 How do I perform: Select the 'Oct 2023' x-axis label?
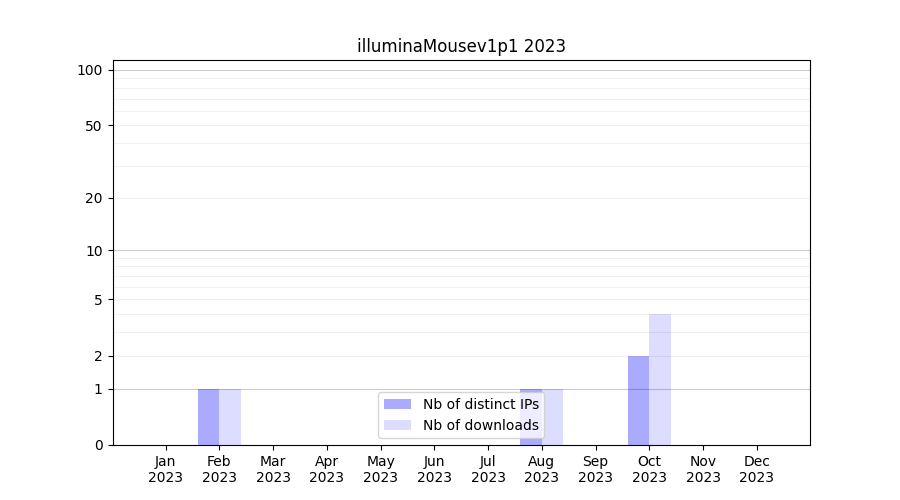point(649,469)
